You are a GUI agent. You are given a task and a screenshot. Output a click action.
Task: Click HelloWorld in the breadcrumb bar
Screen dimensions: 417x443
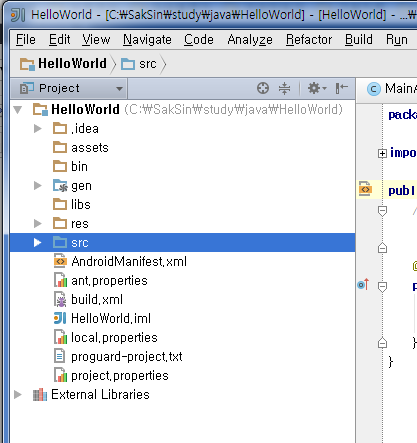click(x=72, y=64)
